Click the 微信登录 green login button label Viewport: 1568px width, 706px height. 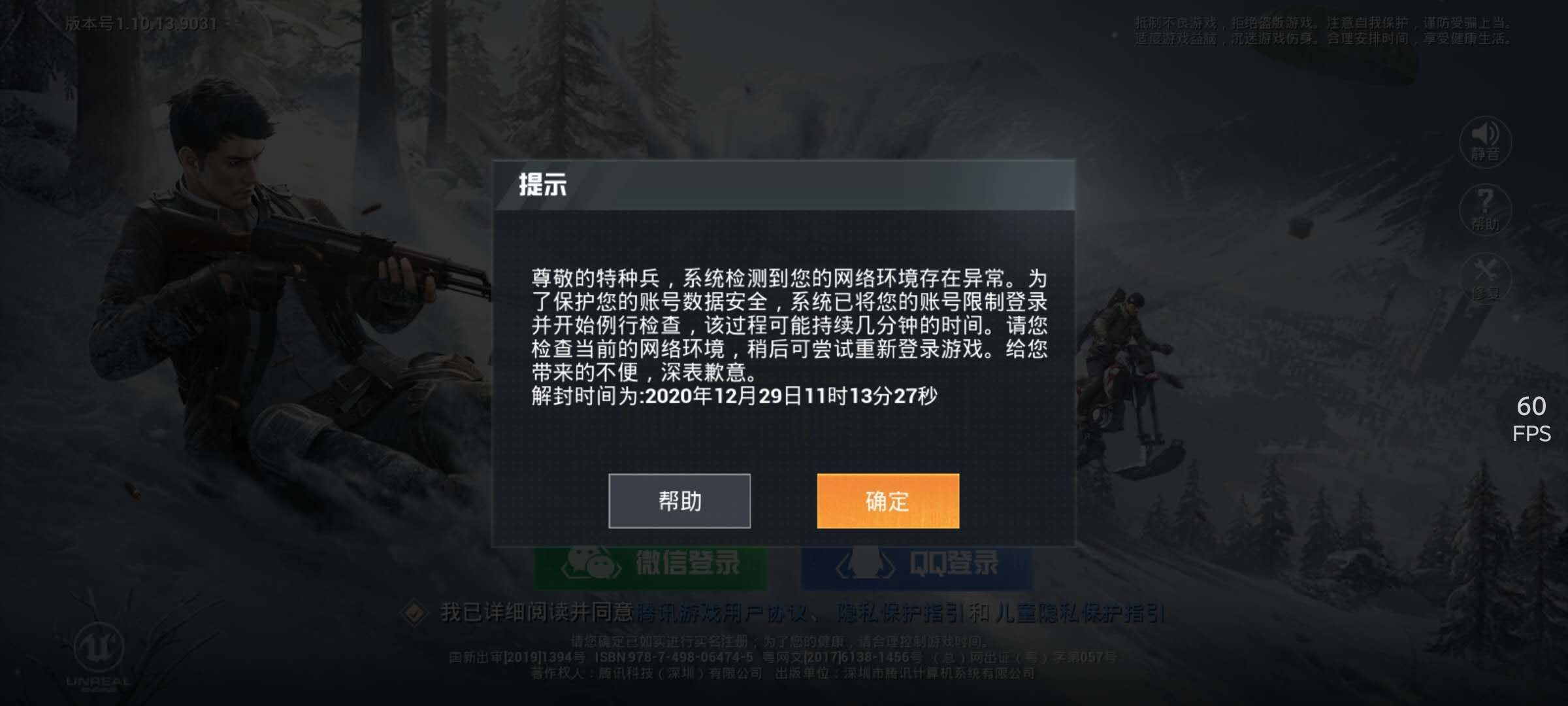click(688, 563)
